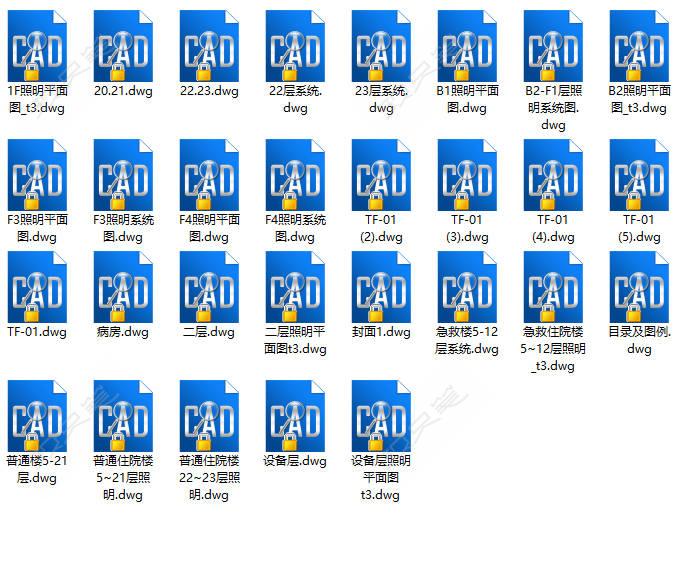
Task: Click the label text 普通住院楼22~23层照明.dwg
Action: 209,478
